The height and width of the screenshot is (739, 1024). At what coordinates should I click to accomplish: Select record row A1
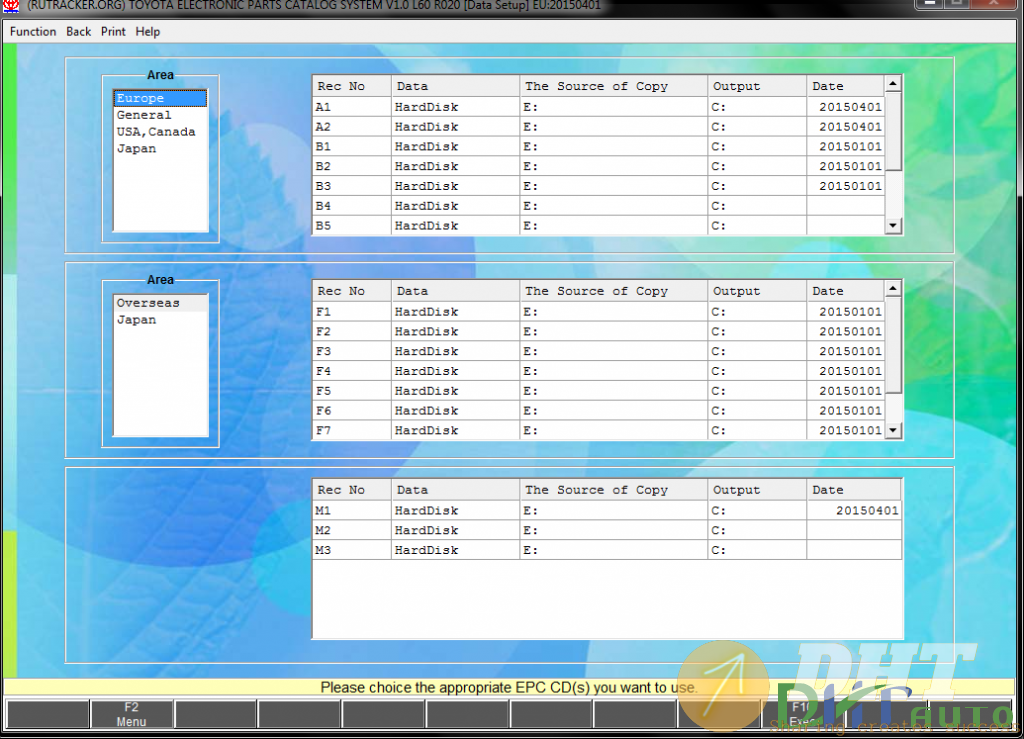[x=351, y=106]
